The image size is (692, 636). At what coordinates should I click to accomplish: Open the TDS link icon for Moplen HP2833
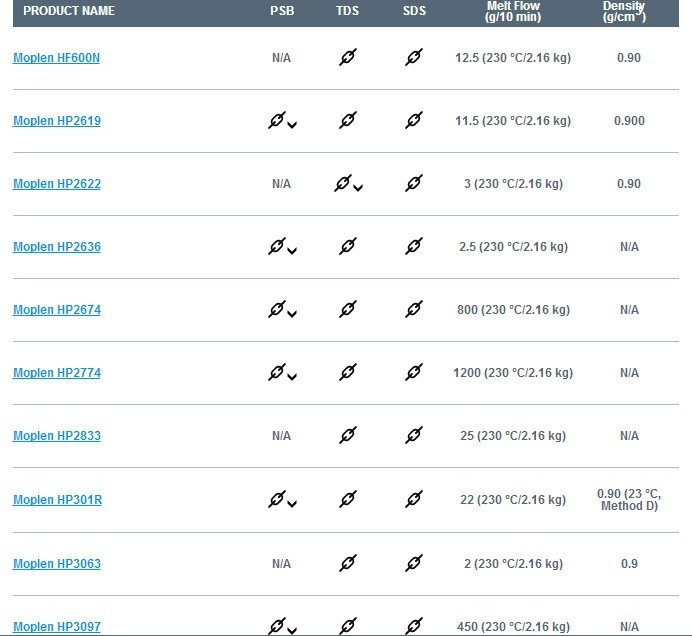348,436
